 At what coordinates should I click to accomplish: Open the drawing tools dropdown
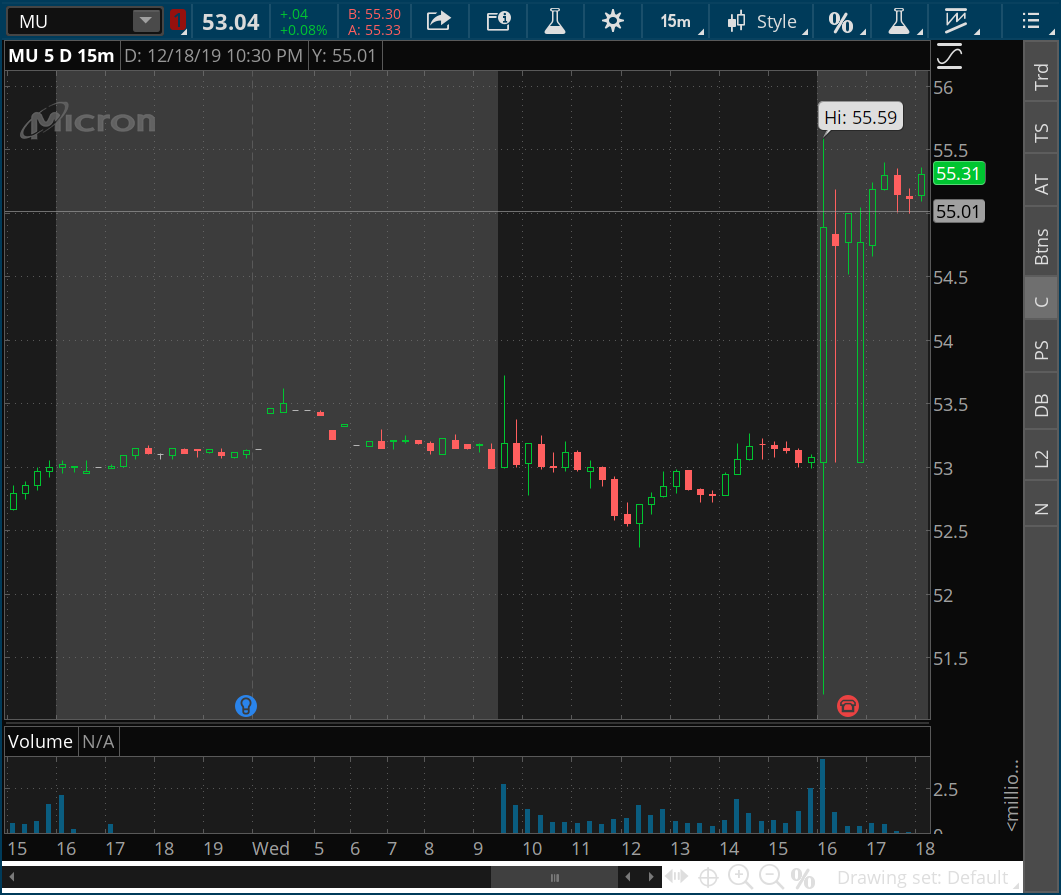[961, 22]
